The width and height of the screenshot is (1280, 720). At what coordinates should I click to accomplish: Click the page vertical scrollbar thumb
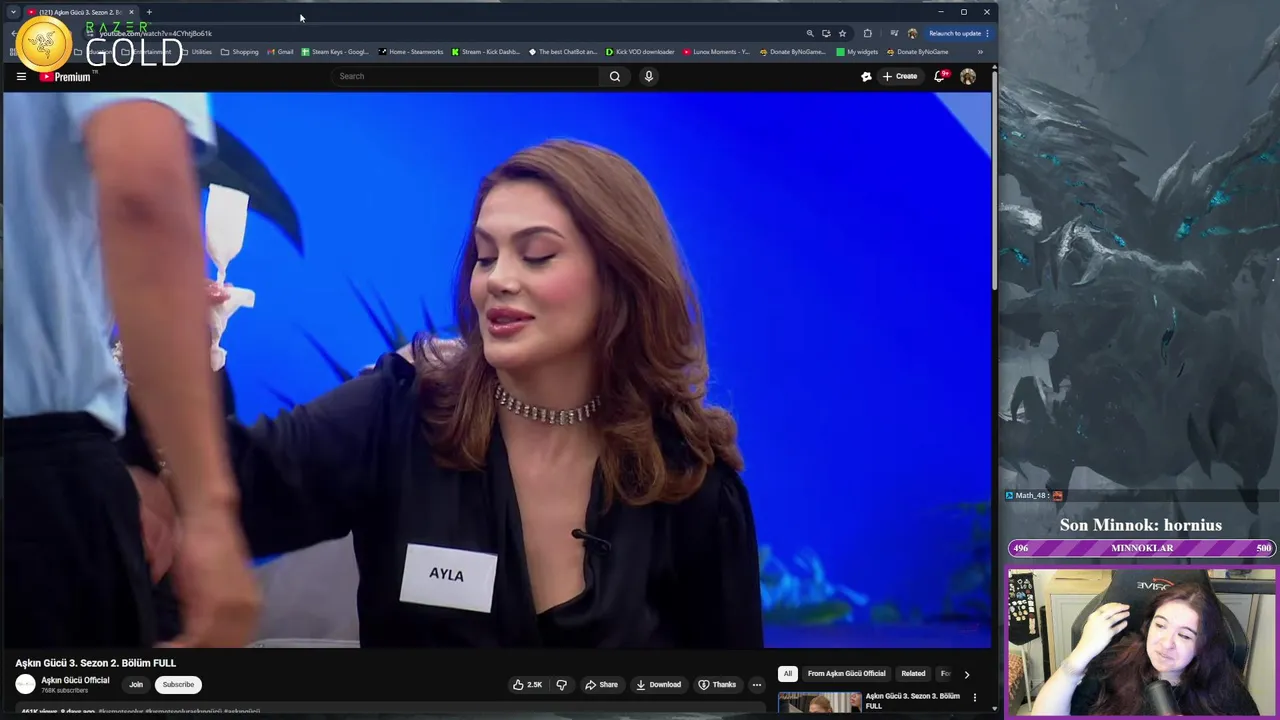pyautogui.click(x=994, y=180)
